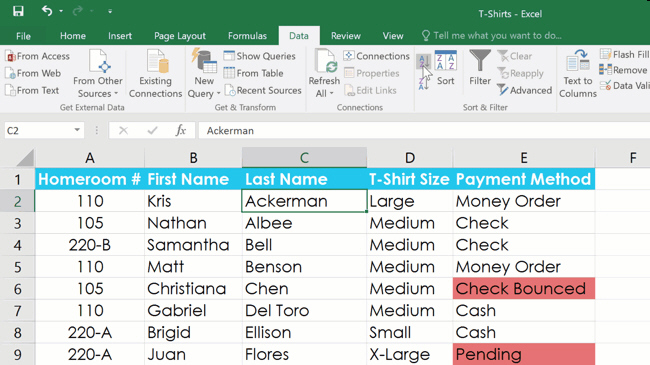Click the Cancel X in formula bar
Image resolution: width=650 pixels, height=365 pixels.
(123, 131)
